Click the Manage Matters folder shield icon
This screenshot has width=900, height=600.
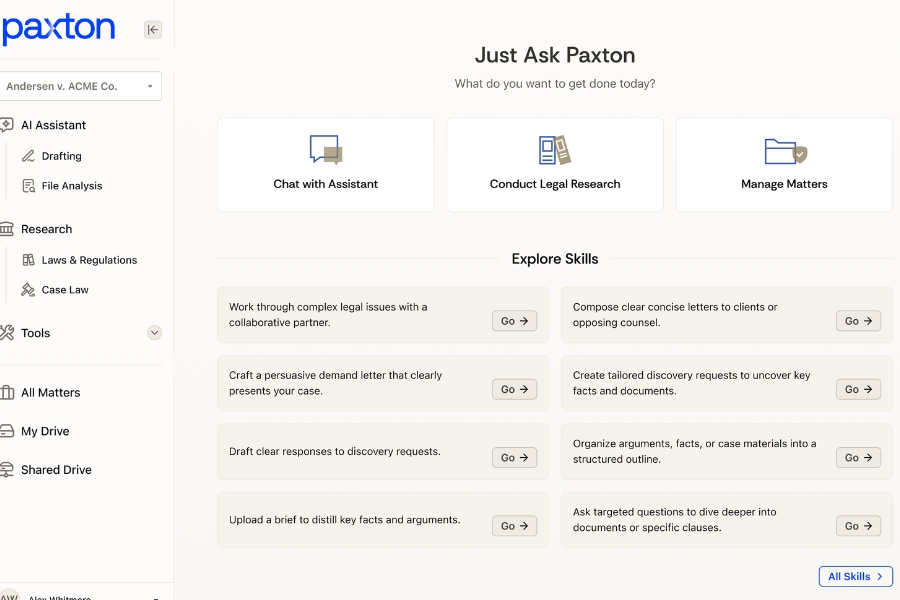[x=786, y=151]
